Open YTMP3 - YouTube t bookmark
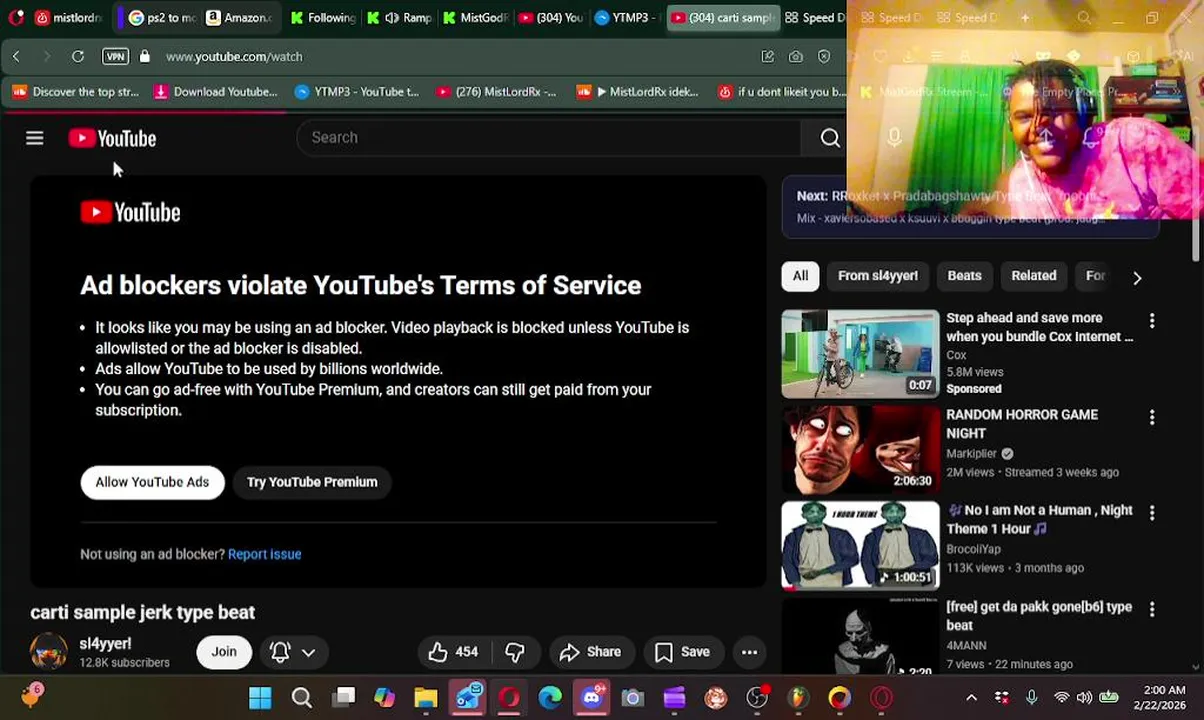The width and height of the screenshot is (1204, 720). click(357, 92)
